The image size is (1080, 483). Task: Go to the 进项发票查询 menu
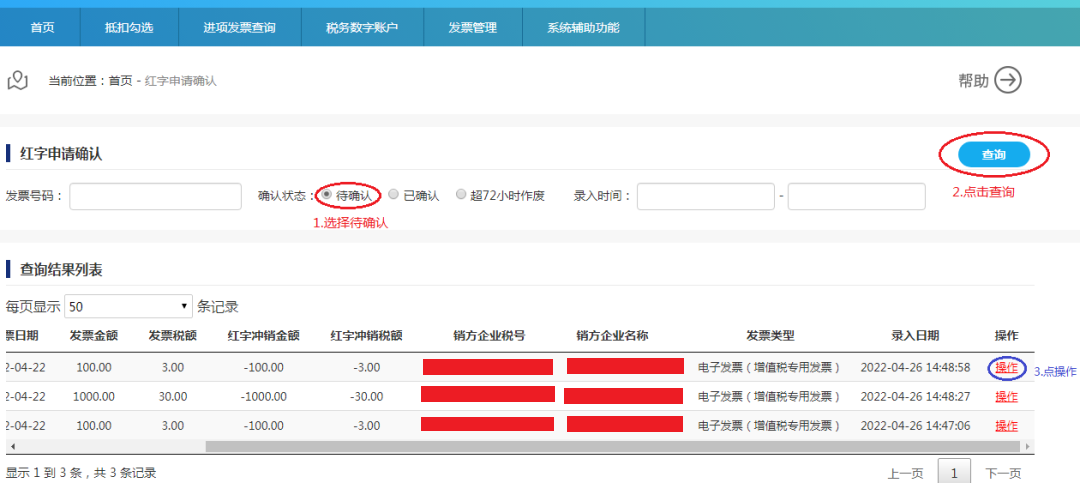coord(240,27)
